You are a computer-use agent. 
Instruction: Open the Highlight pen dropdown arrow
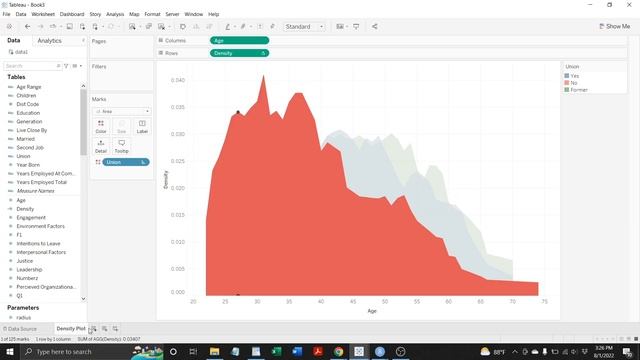235,27
